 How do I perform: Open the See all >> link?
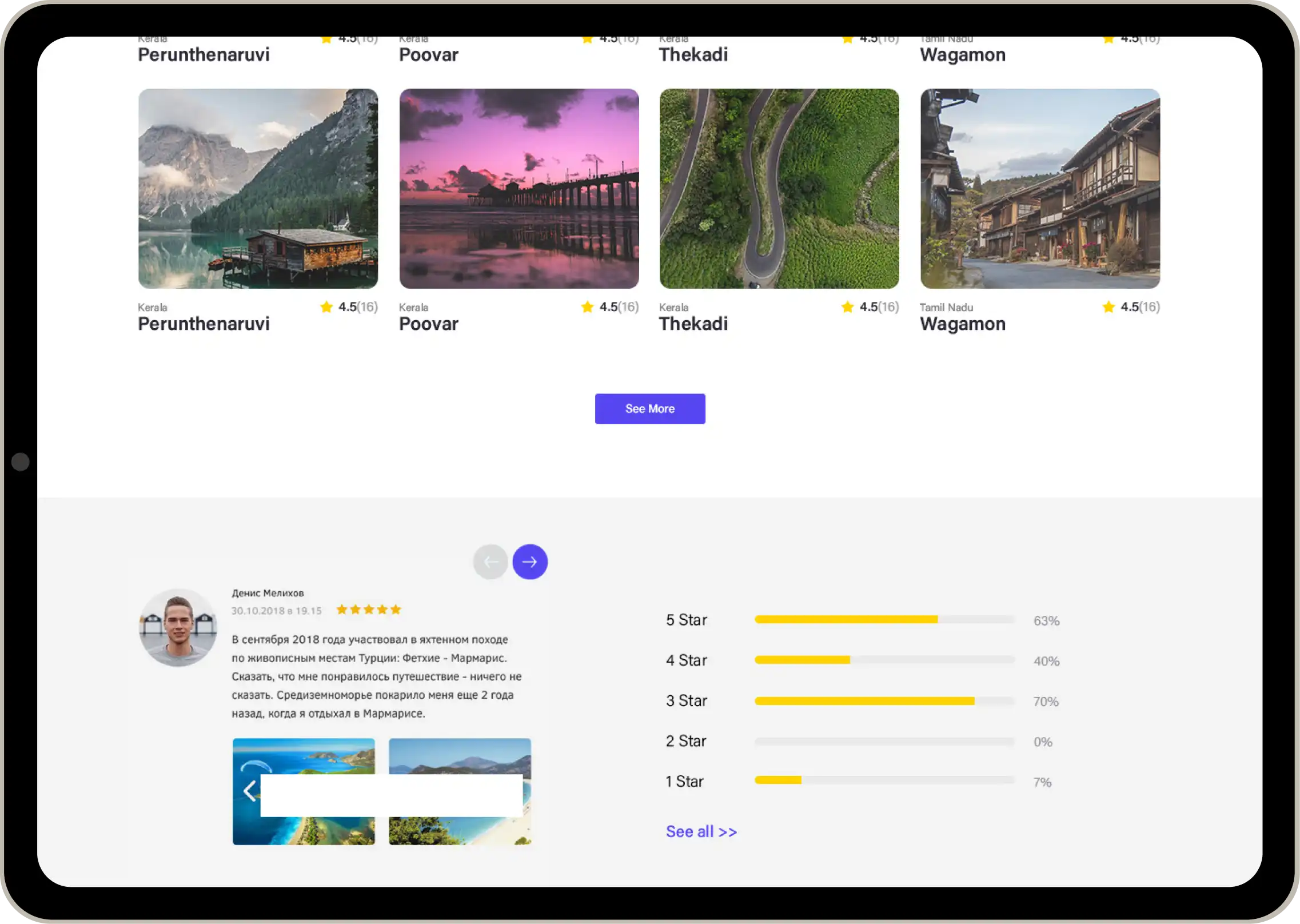point(701,831)
